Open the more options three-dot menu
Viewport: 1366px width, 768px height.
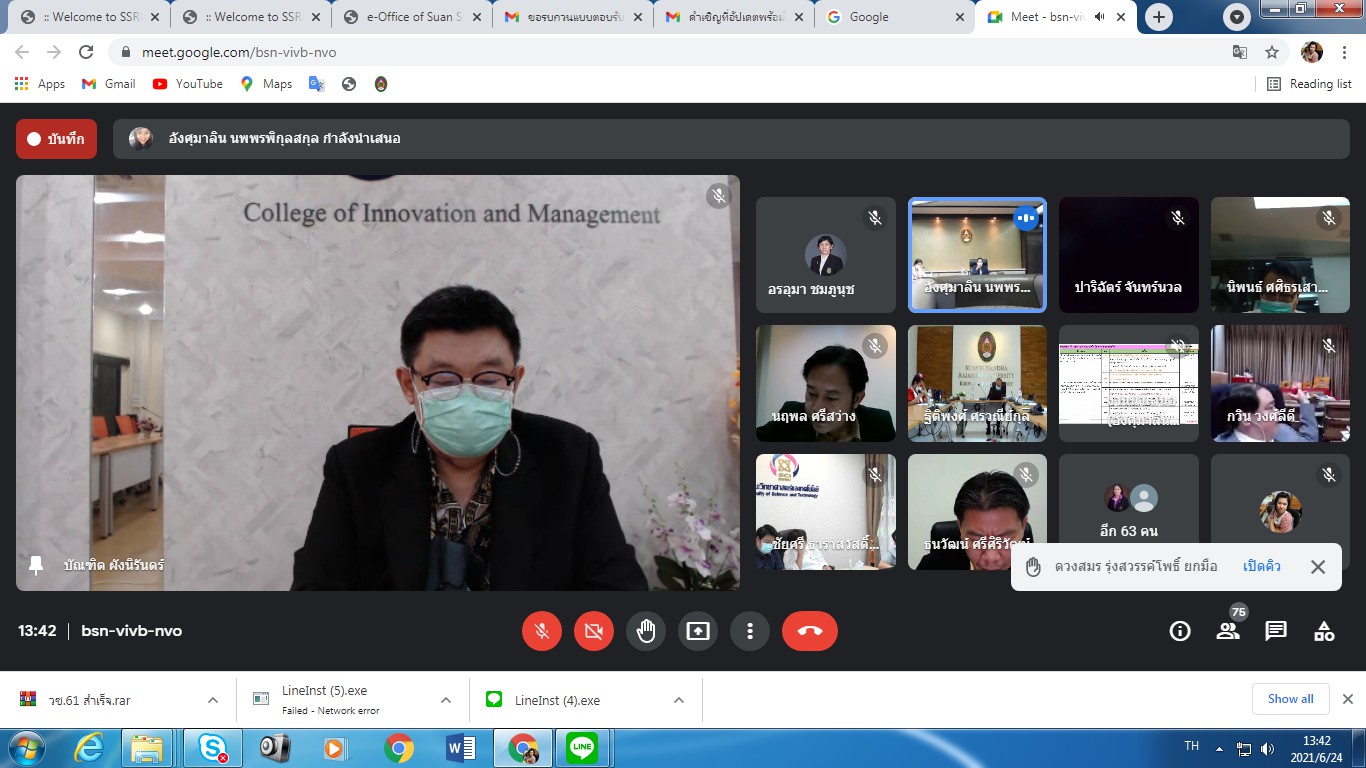(749, 631)
